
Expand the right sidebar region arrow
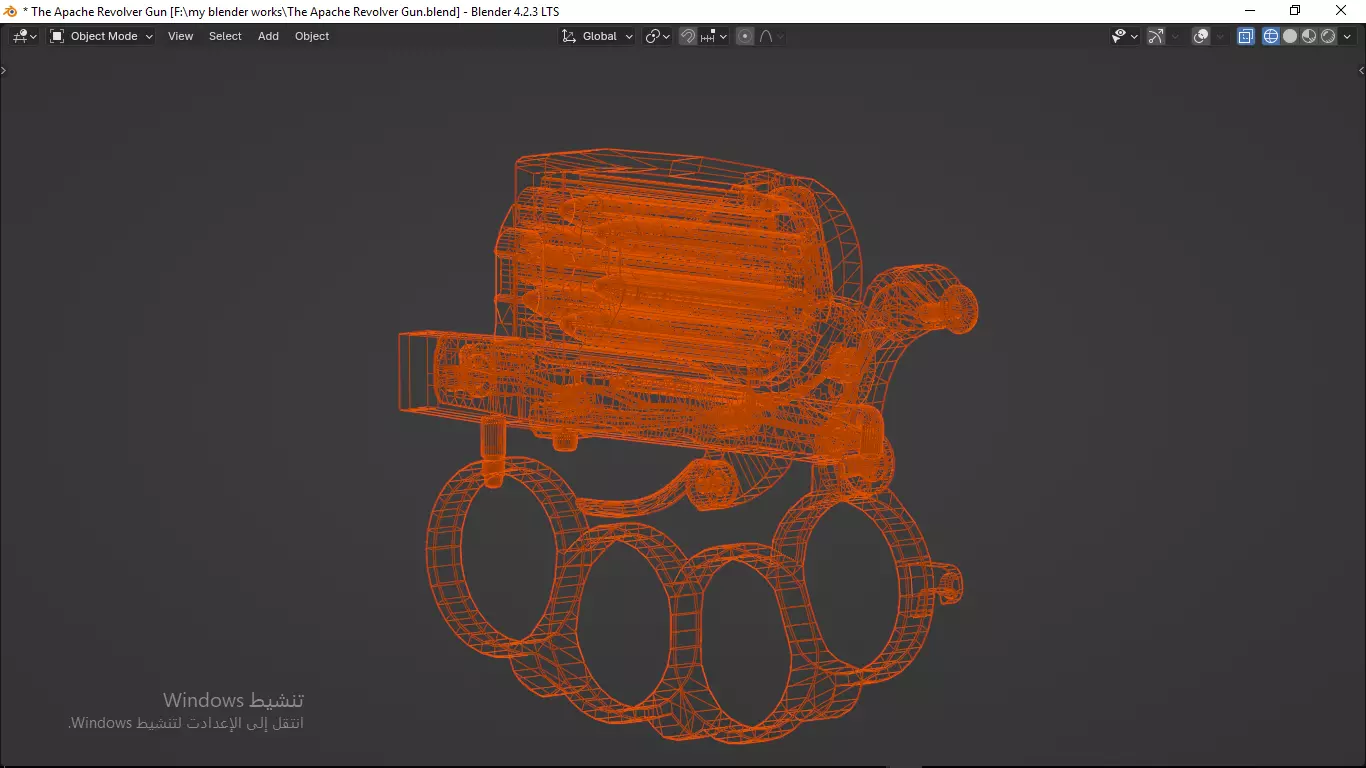(x=1361, y=71)
